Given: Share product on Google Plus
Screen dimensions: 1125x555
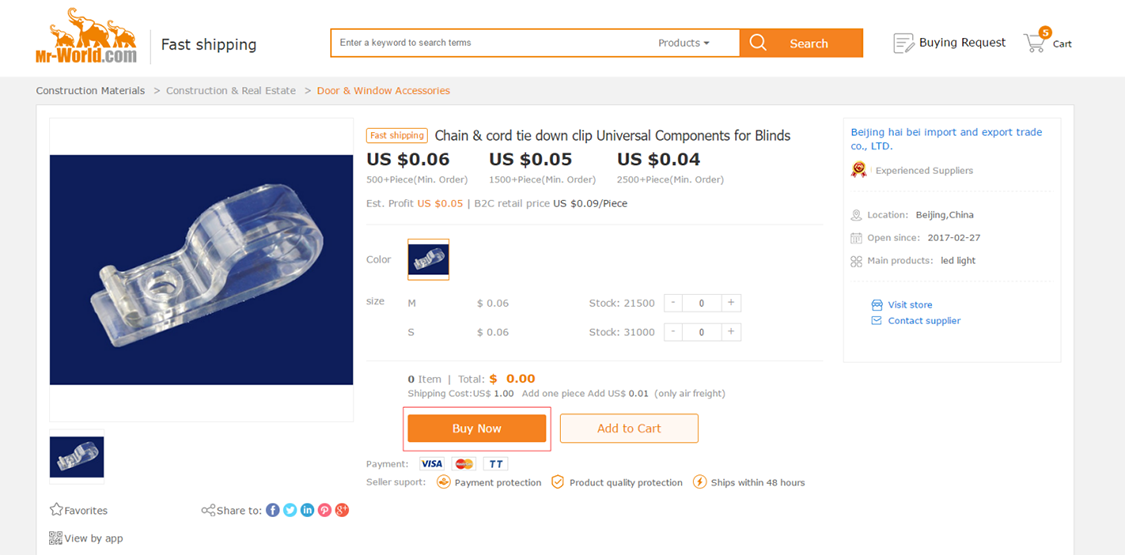Looking at the screenshot, I should pyautogui.click(x=342, y=510).
